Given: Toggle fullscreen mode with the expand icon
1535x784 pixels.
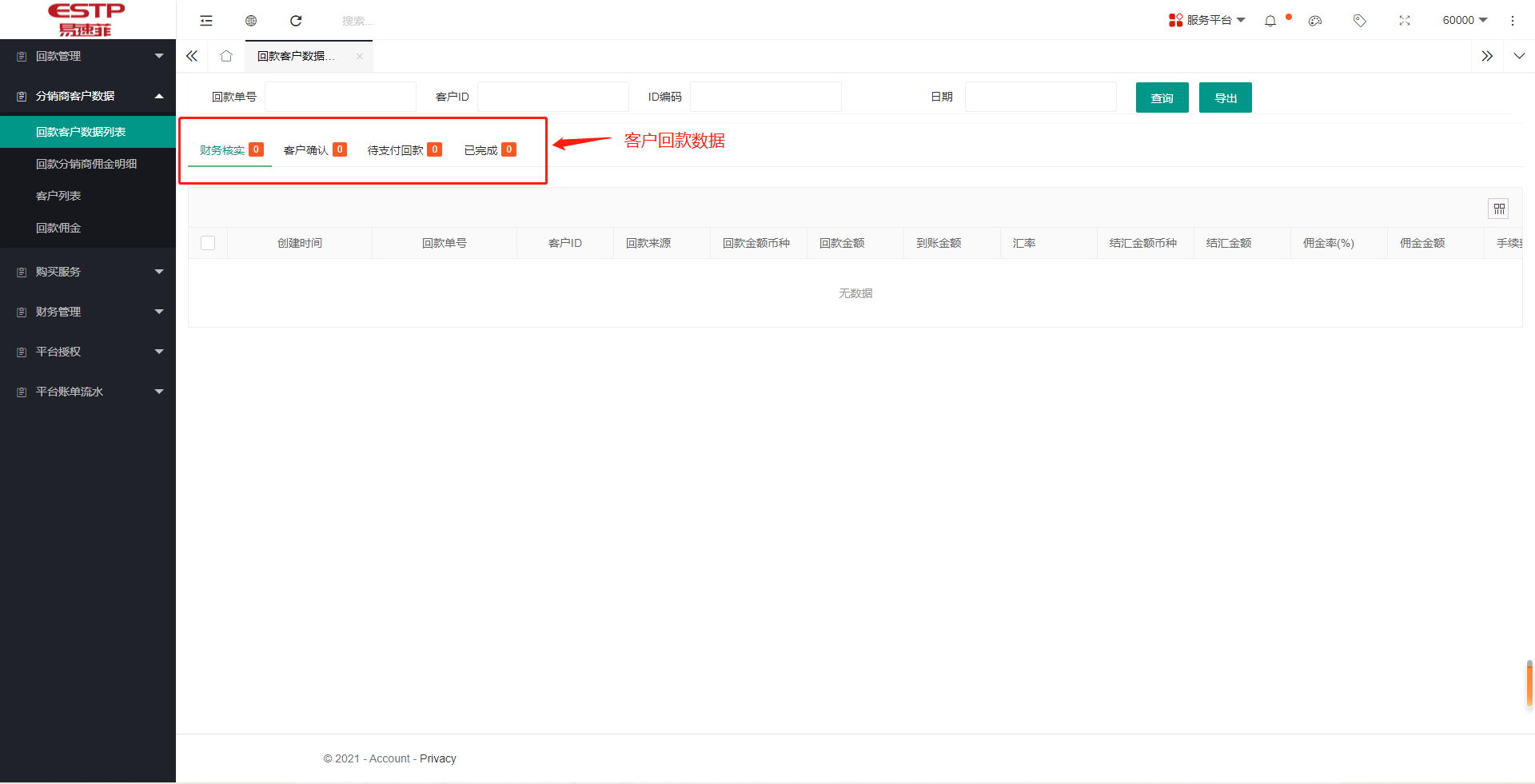Looking at the screenshot, I should pos(1405,20).
